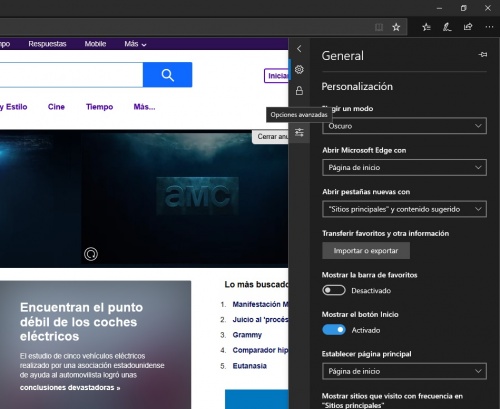Open the Grammy trending link
The height and width of the screenshot is (409, 500).
247,335
